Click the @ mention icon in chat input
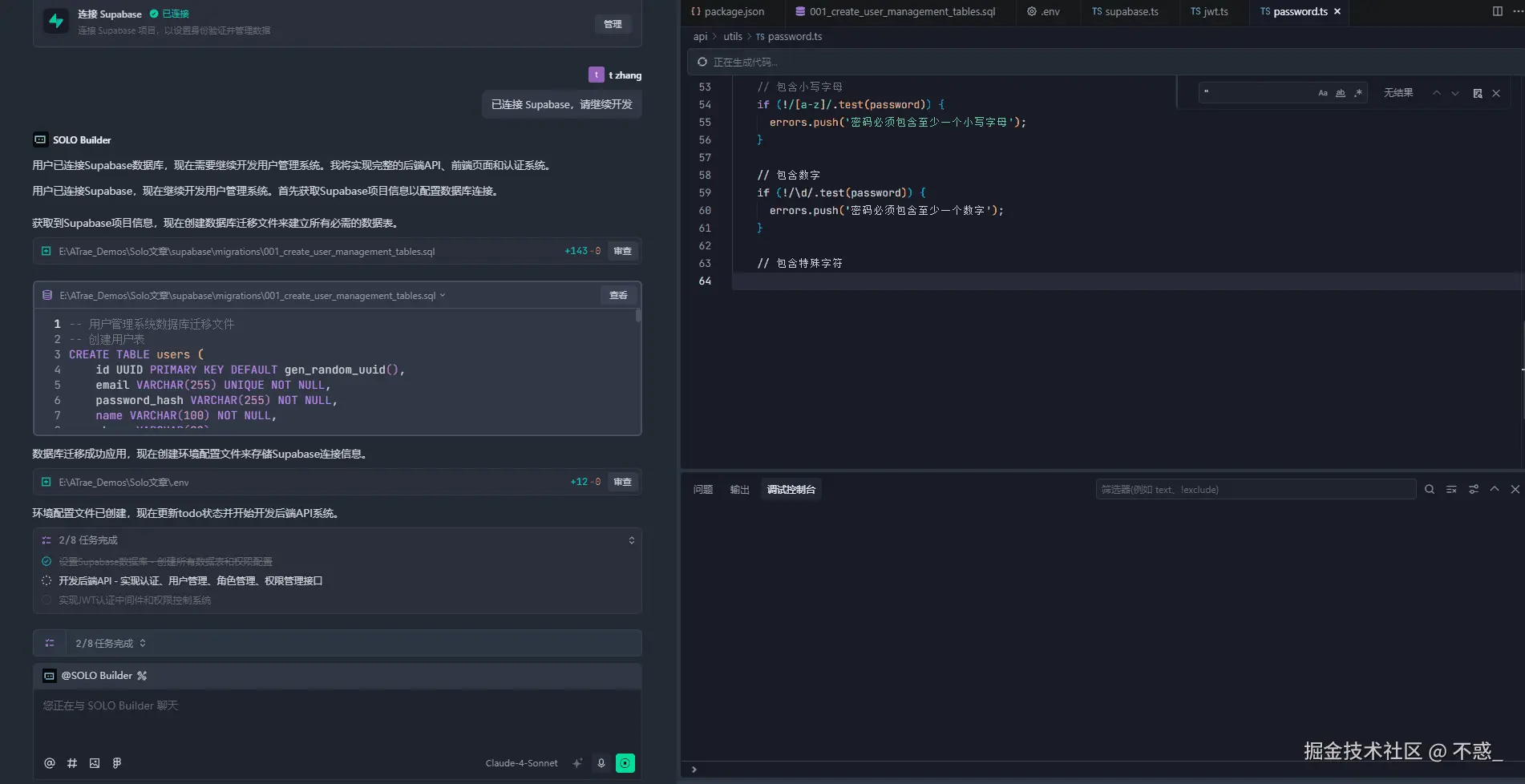The image size is (1525, 784). click(x=50, y=763)
